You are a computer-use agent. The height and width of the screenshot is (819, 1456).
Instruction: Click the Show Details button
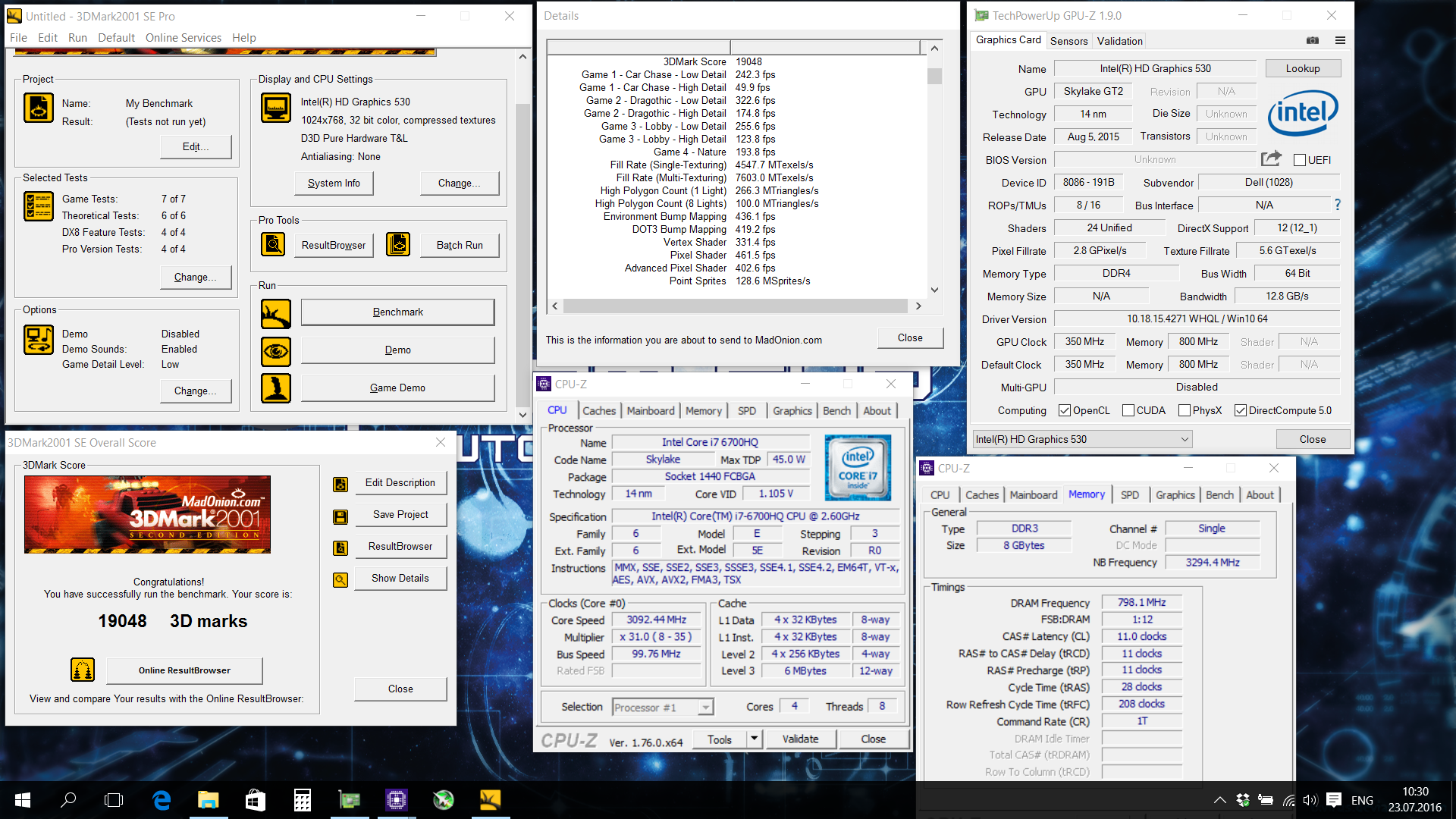[400, 578]
